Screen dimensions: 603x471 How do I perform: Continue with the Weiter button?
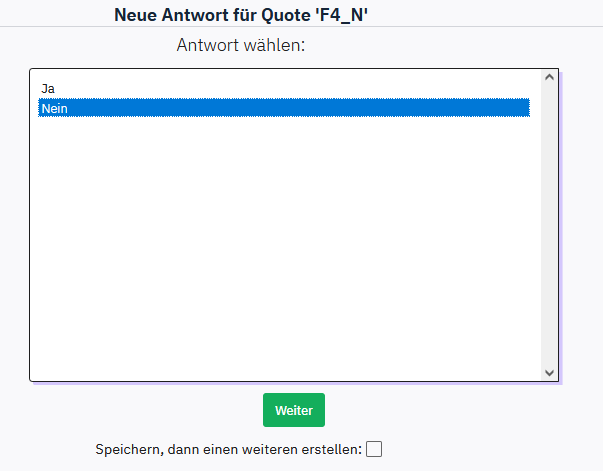294,410
